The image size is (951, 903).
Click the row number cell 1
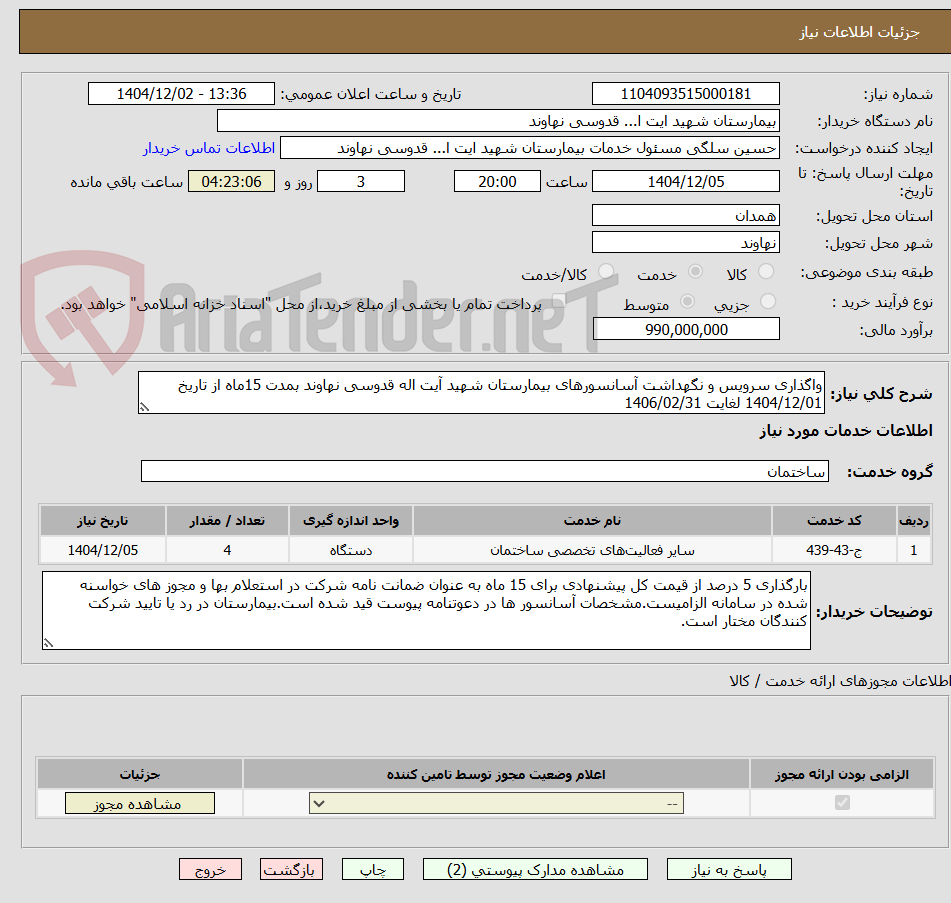(x=913, y=550)
